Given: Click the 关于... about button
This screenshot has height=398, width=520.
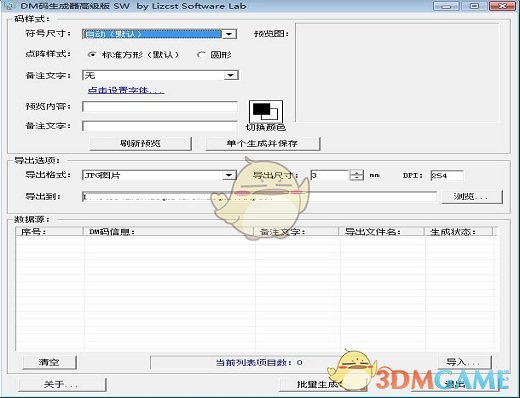Looking at the screenshot, I should 62,385.
